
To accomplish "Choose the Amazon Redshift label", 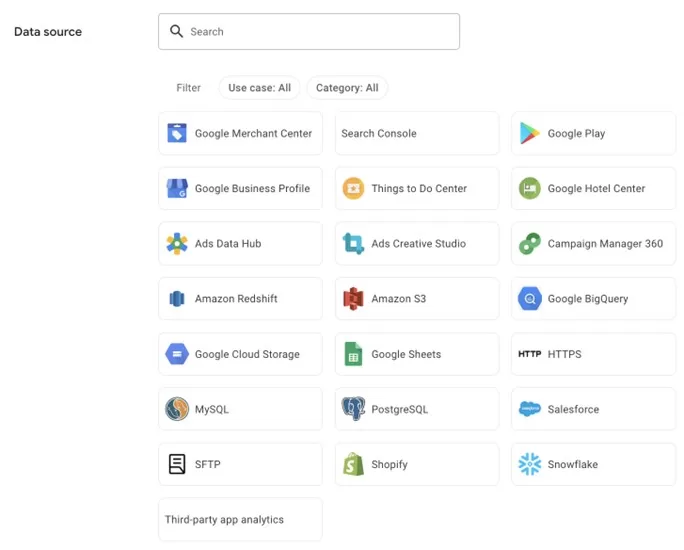I will 236,299.
